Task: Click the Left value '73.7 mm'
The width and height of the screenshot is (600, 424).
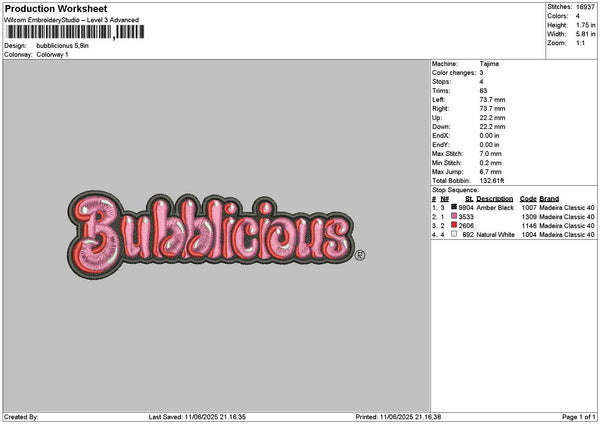Action: coord(492,99)
